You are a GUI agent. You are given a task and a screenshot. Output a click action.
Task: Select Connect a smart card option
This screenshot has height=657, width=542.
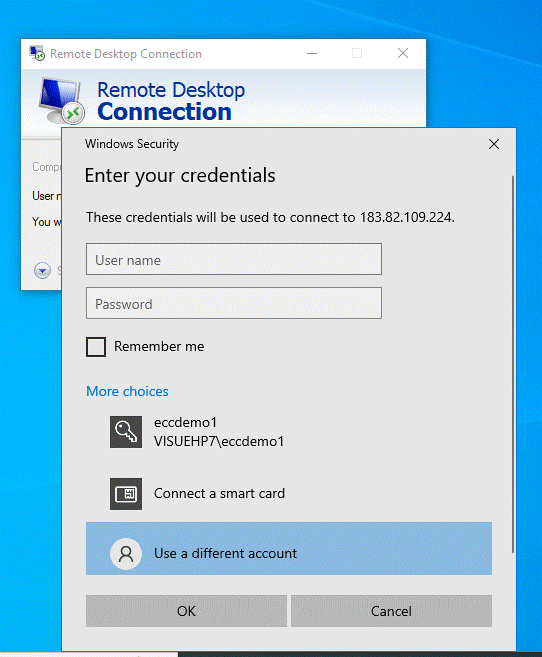219,494
